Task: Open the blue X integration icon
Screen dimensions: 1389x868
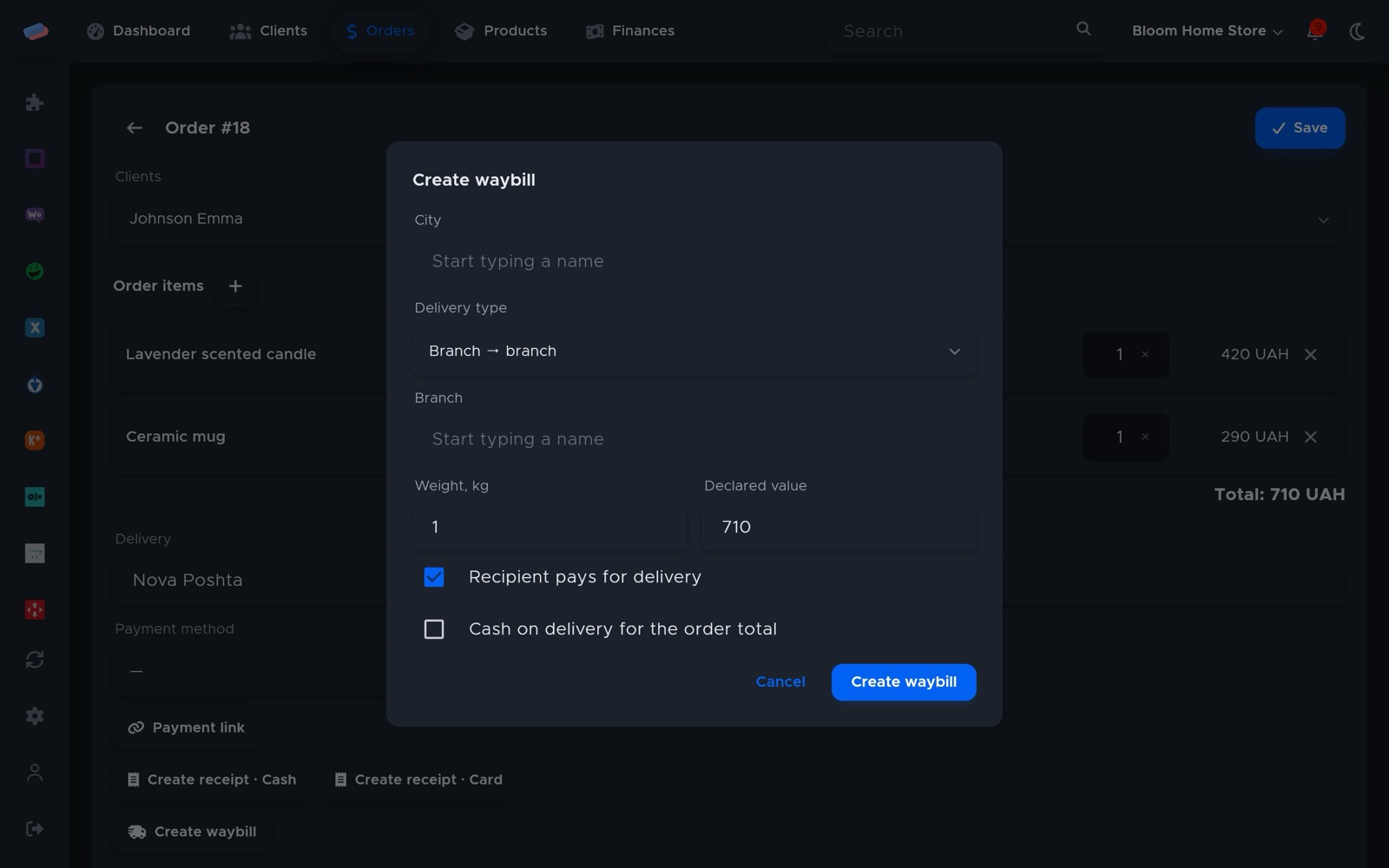Action: pos(35,327)
